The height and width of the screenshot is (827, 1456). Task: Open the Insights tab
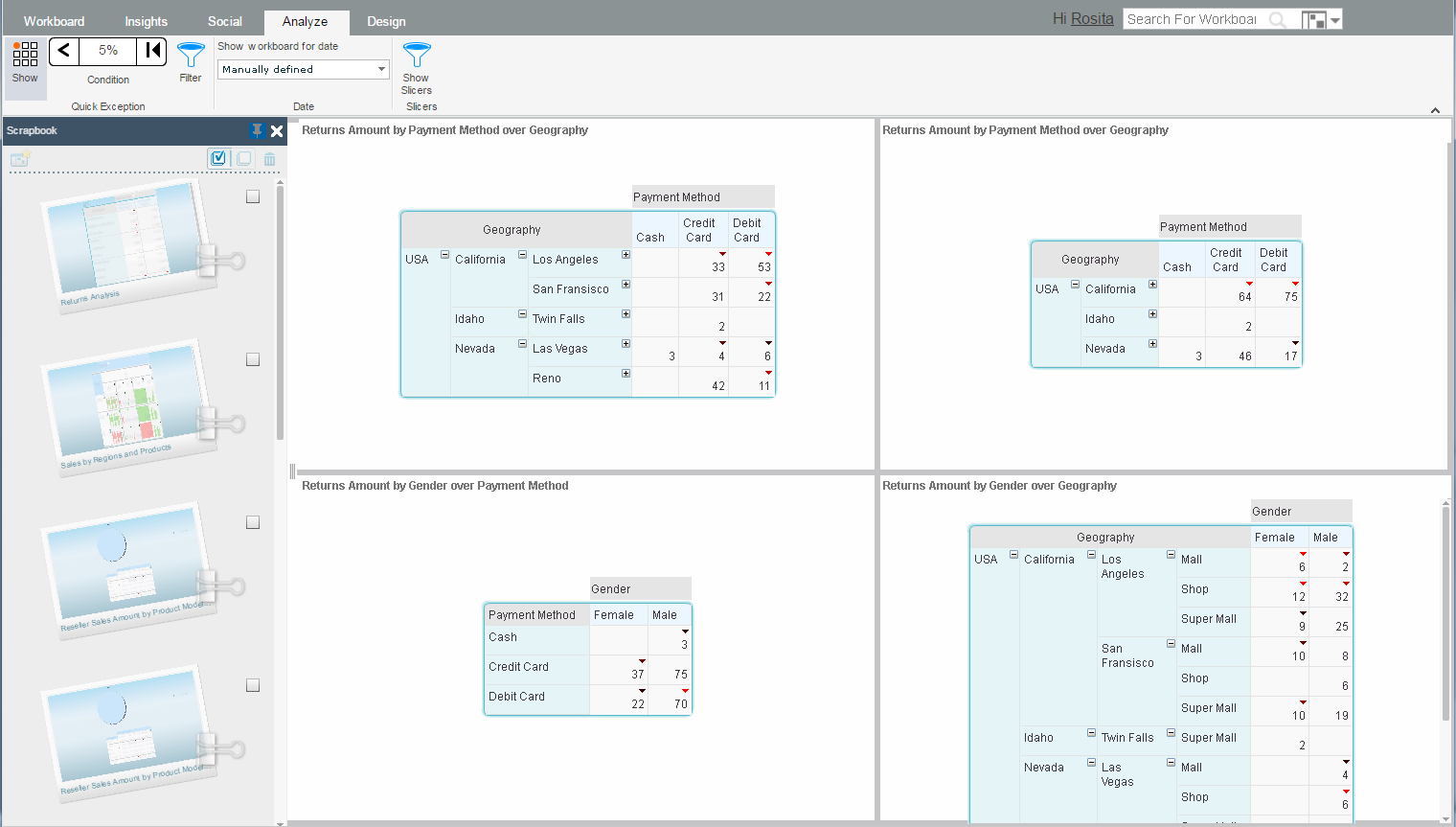tap(146, 21)
